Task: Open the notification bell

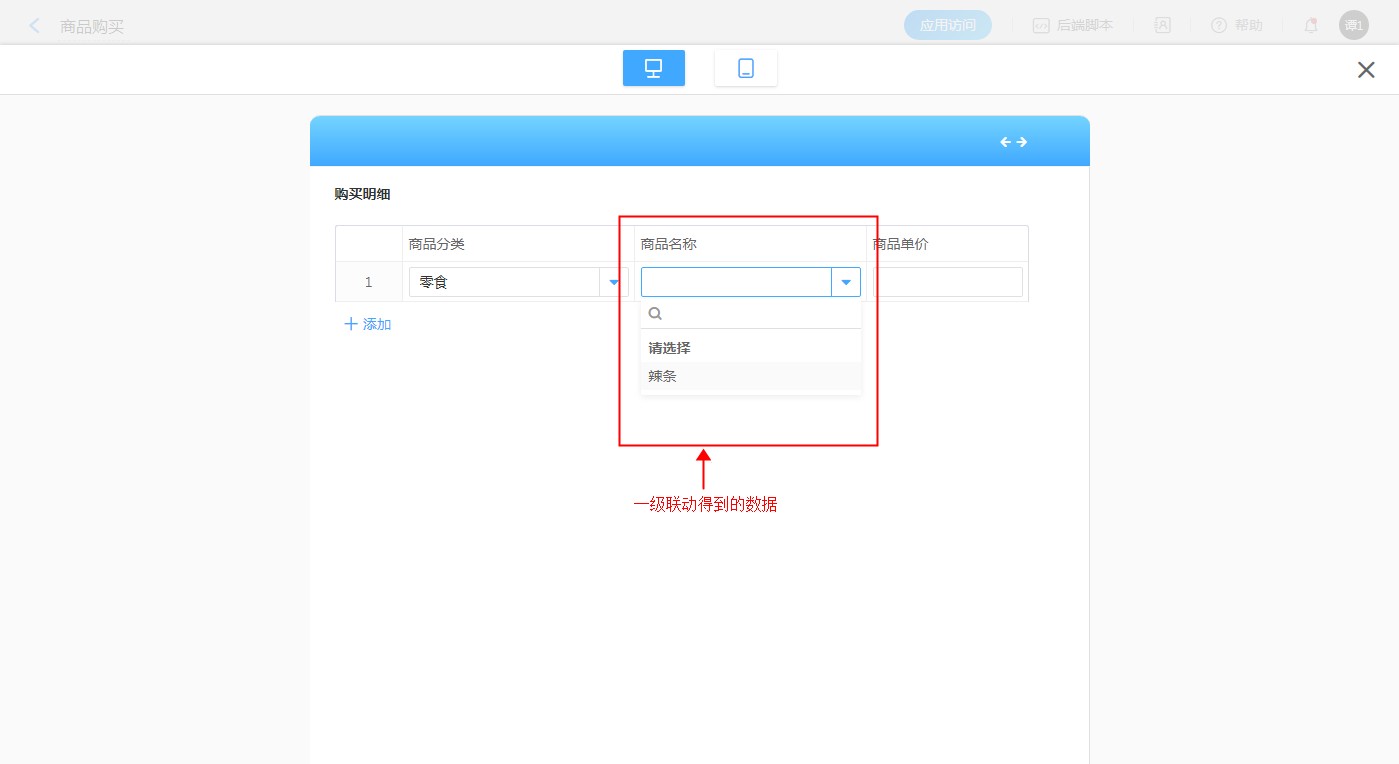Action: tap(1310, 26)
